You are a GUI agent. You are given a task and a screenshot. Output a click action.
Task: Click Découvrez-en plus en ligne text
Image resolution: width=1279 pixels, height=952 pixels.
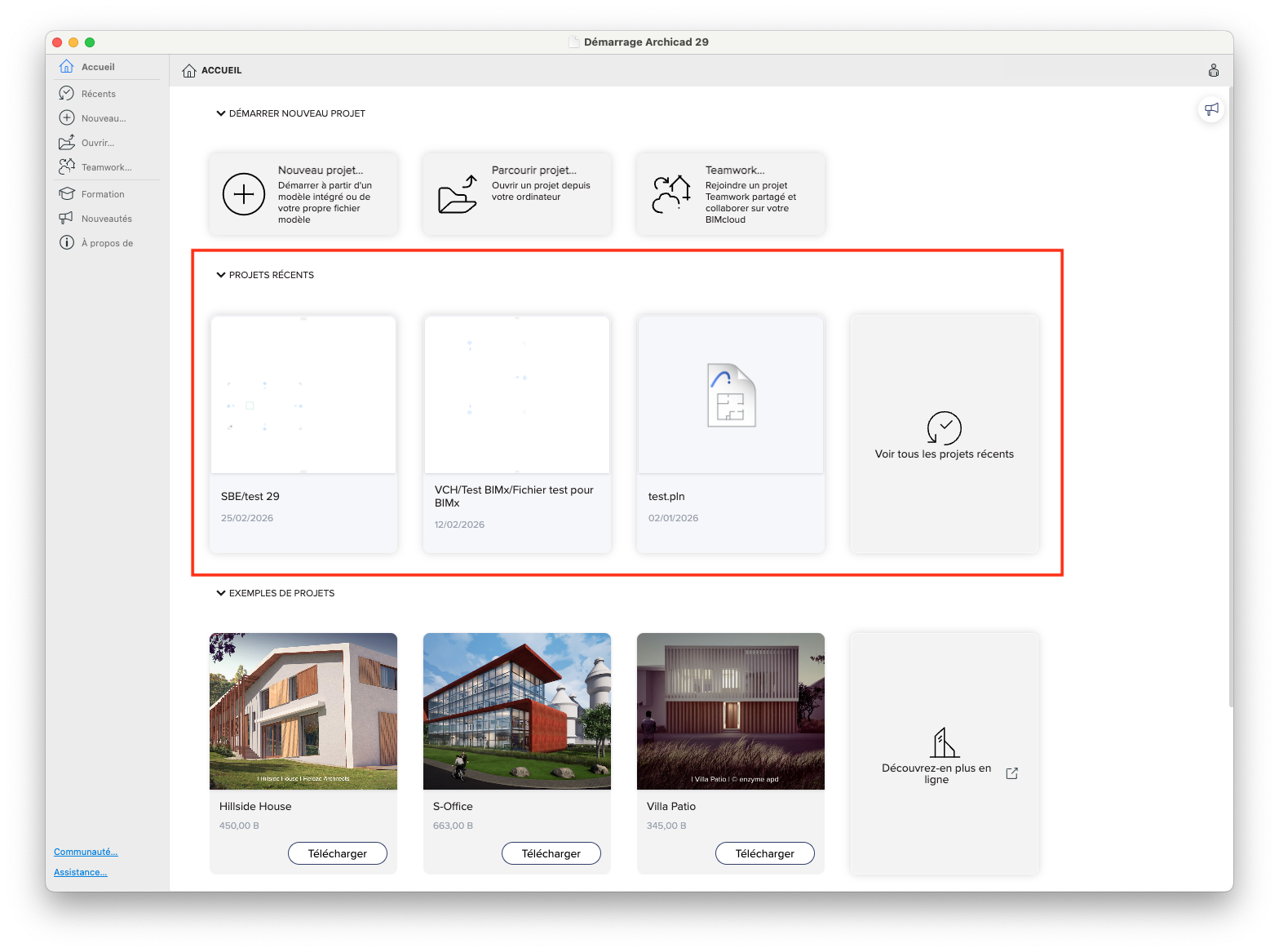click(936, 773)
